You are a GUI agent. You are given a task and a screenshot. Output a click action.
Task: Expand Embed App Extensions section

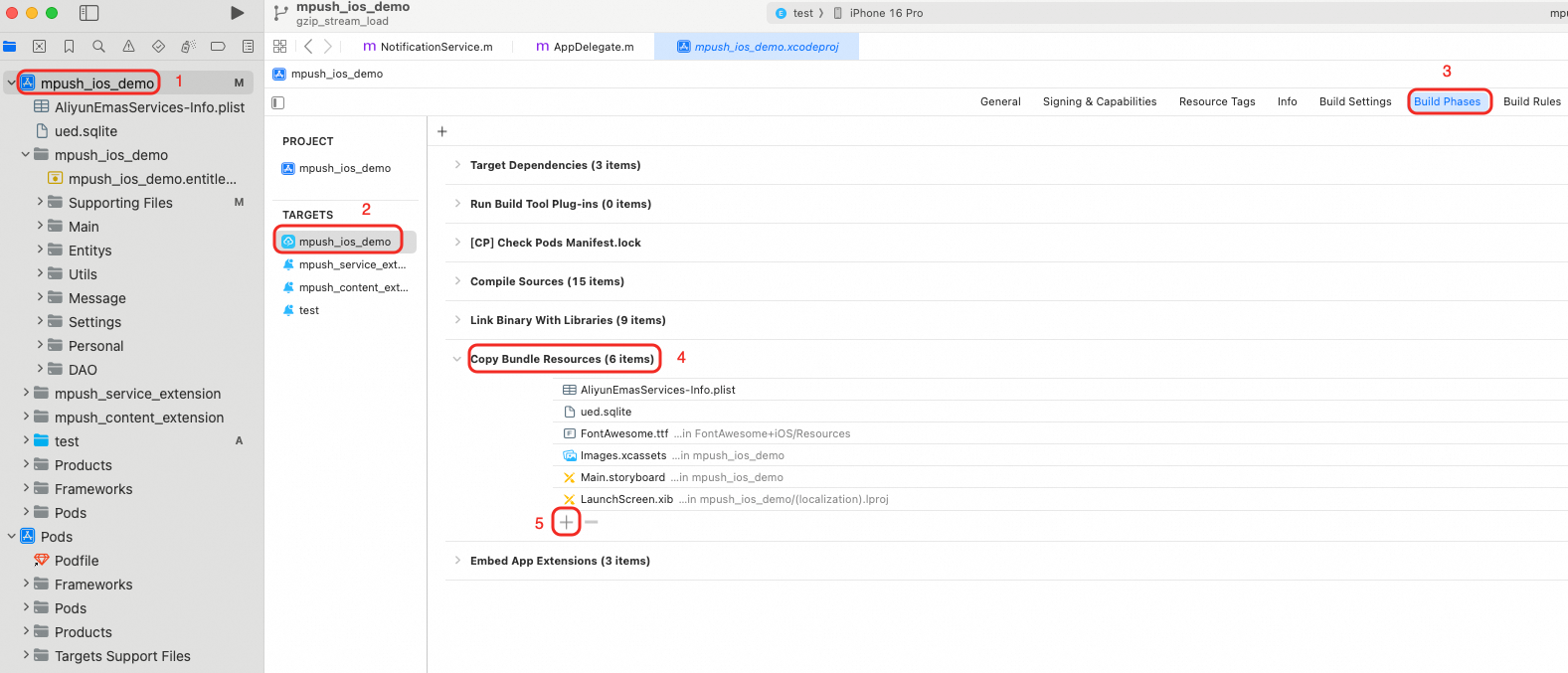pyautogui.click(x=457, y=561)
